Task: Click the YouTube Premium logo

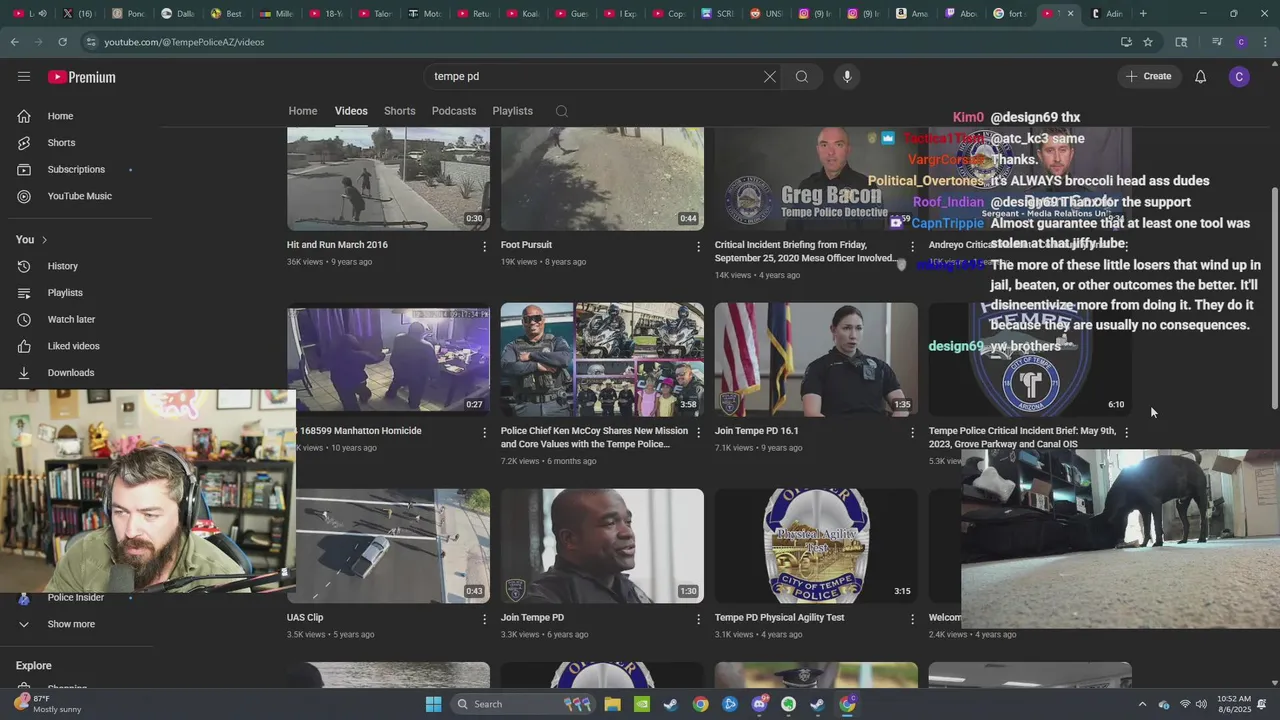Action: pyautogui.click(x=82, y=77)
